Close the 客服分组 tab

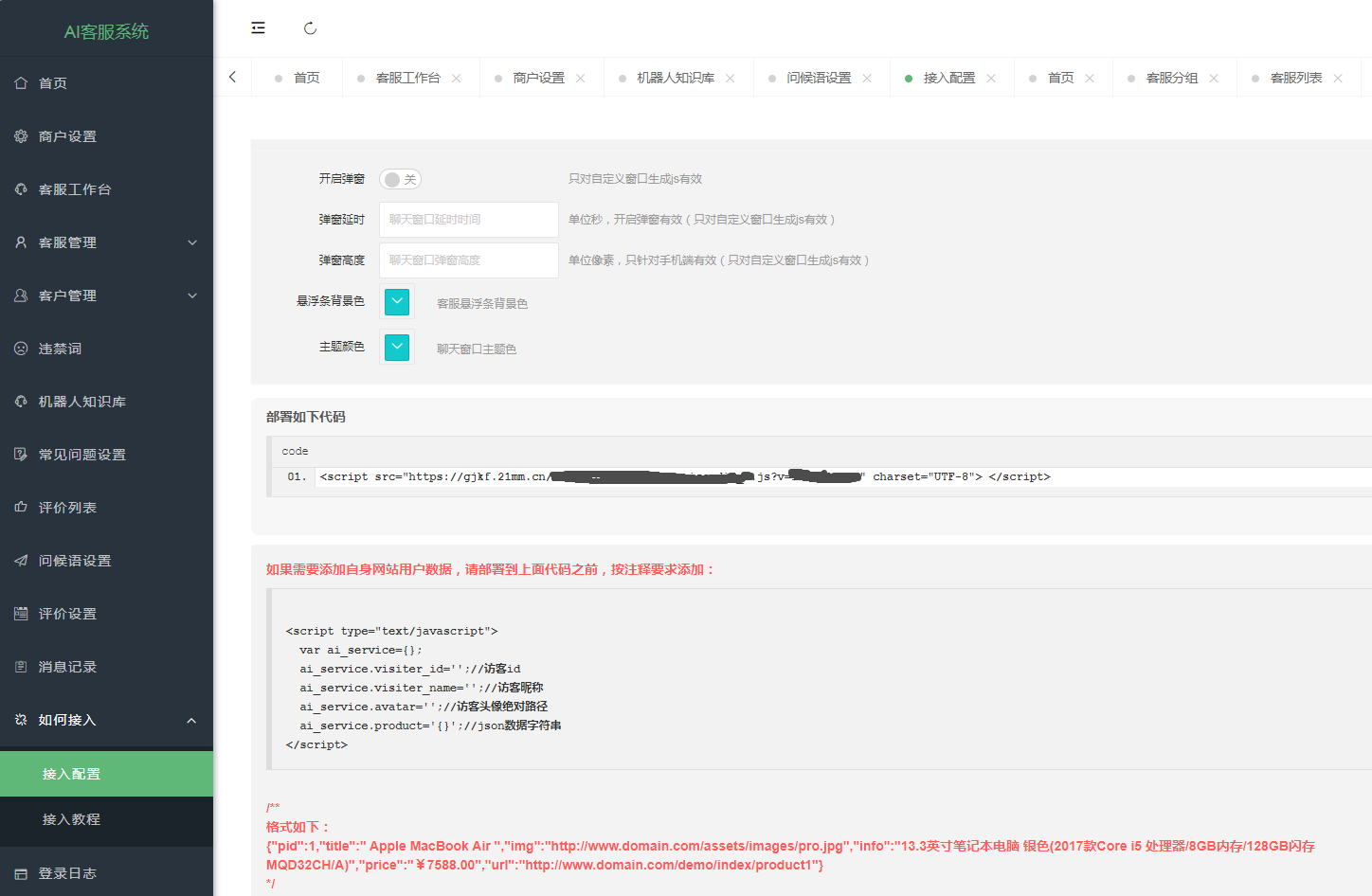pyautogui.click(x=1214, y=79)
